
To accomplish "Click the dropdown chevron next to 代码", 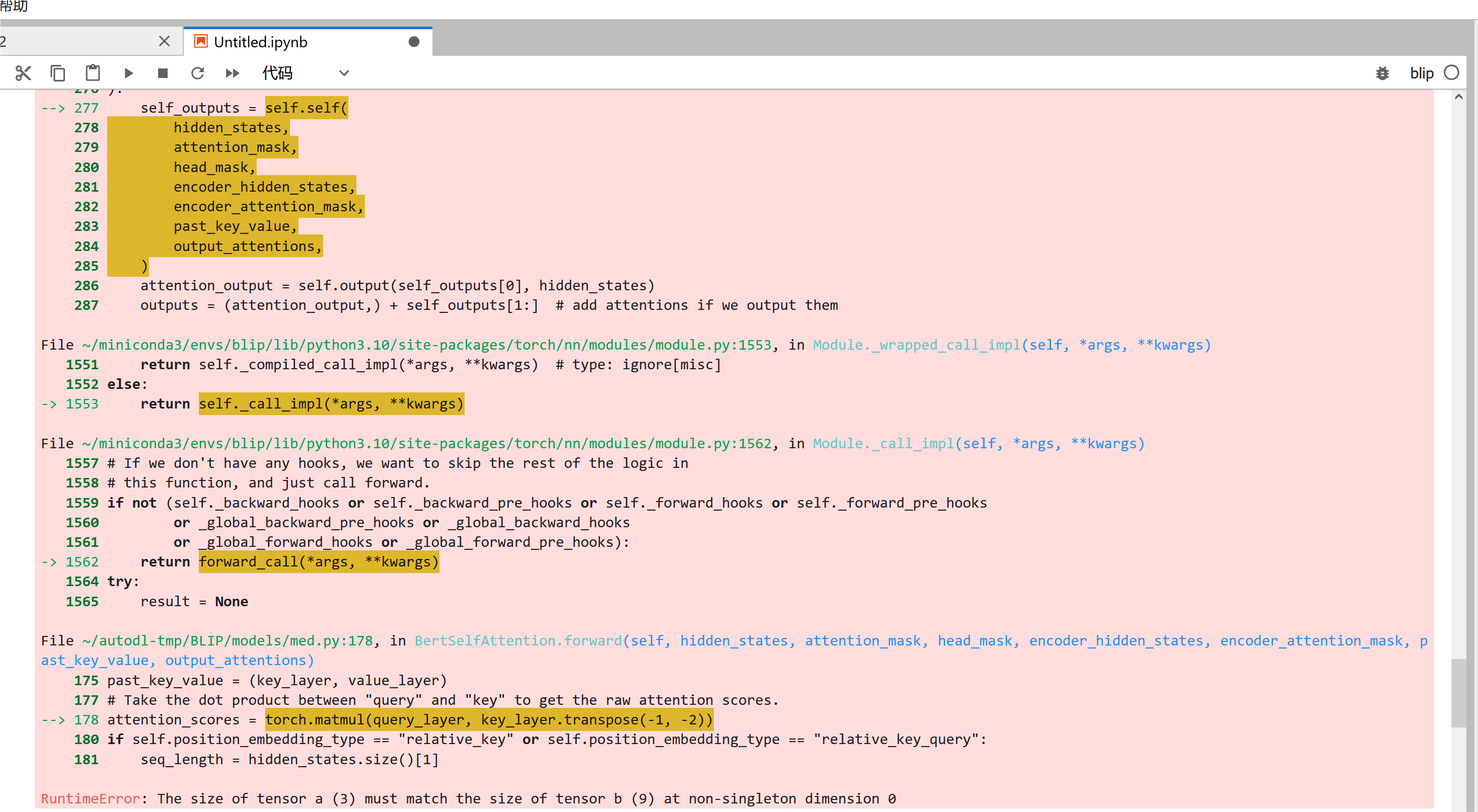I will click(344, 73).
